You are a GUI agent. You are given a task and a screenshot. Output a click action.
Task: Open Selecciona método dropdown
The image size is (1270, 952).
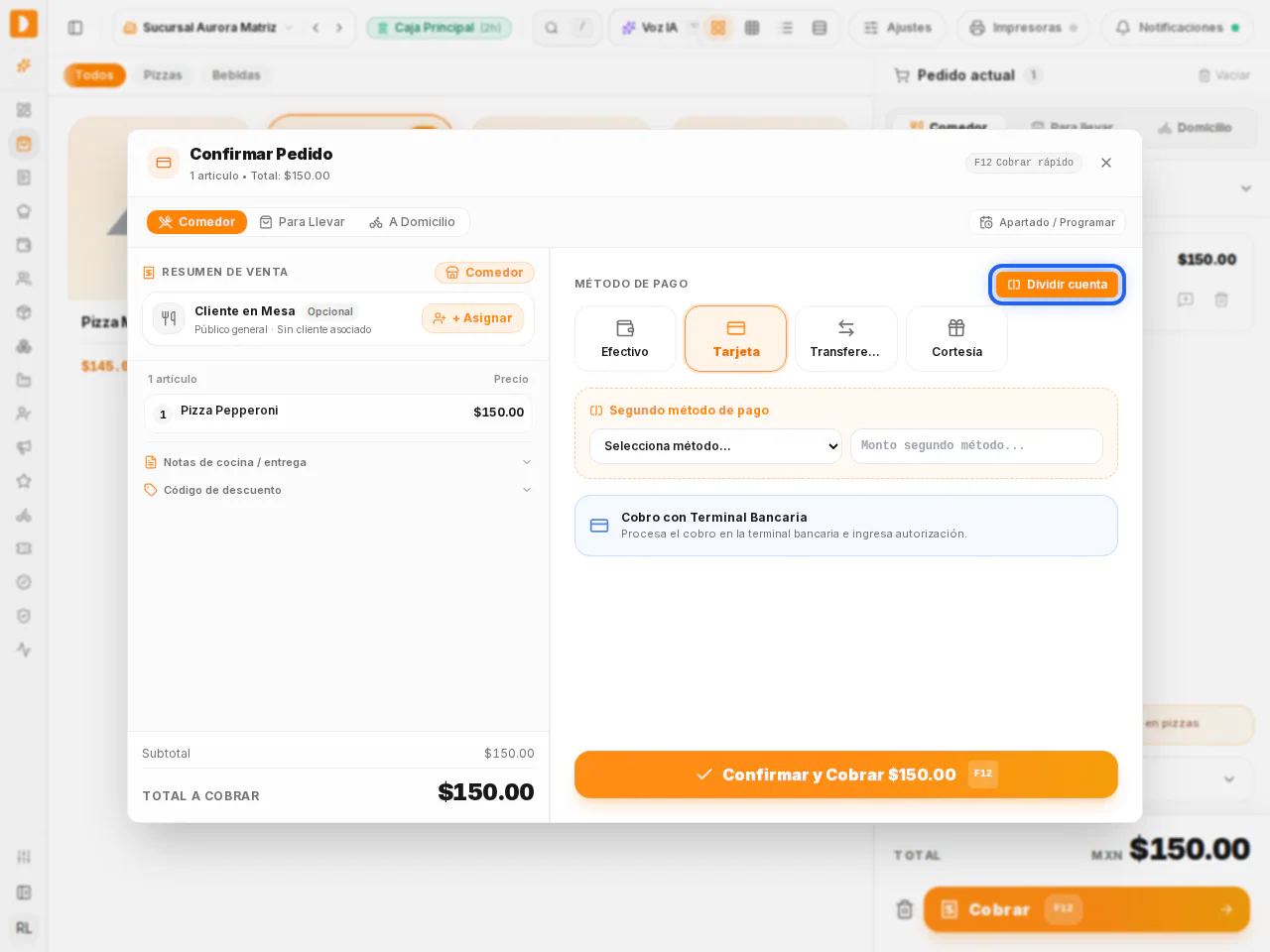click(715, 446)
